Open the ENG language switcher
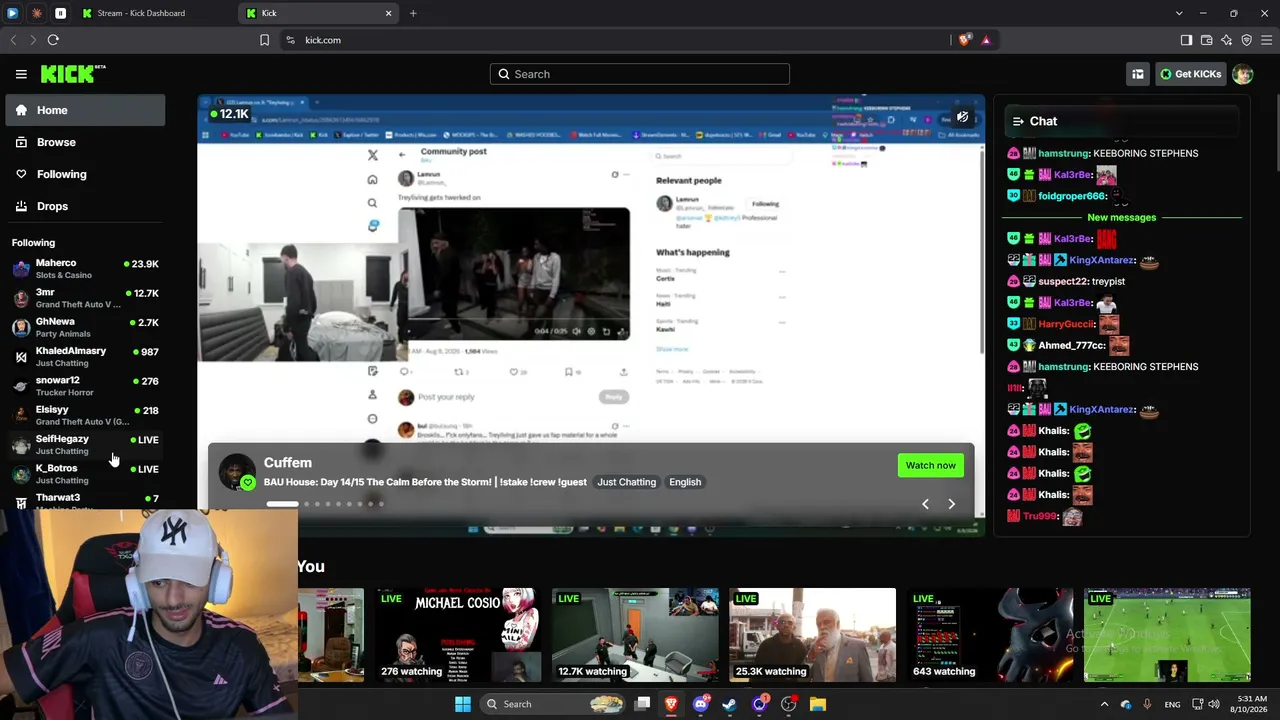This screenshot has height=720, width=1280. tap(1172, 704)
